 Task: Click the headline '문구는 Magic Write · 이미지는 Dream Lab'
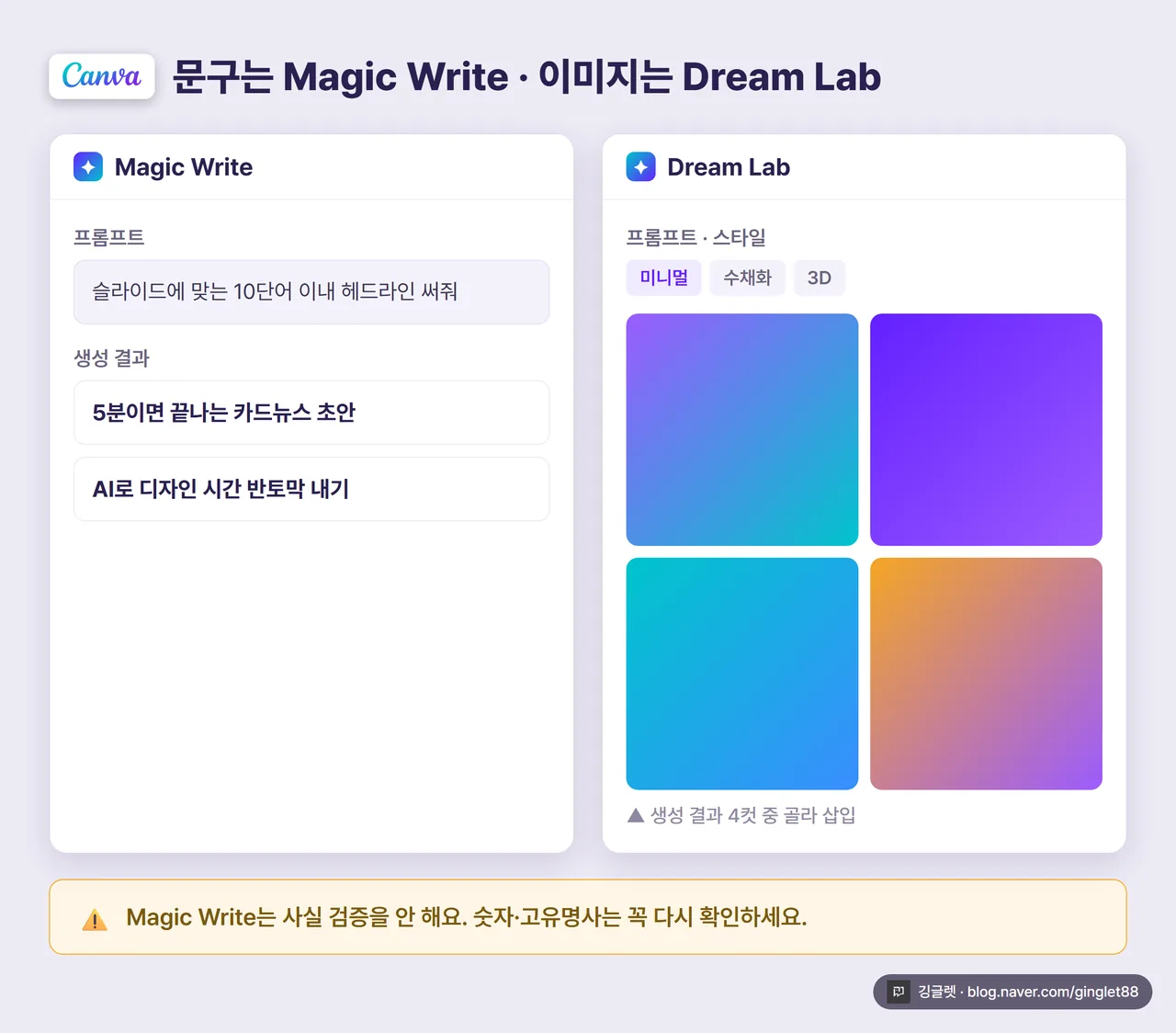(526, 76)
